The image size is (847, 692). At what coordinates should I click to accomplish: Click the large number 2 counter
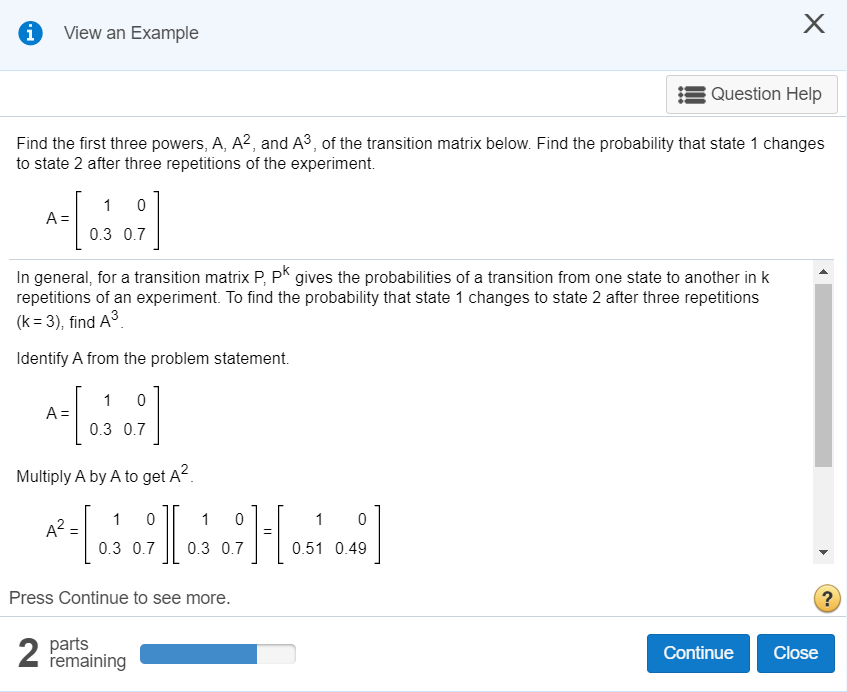tap(27, 652)
